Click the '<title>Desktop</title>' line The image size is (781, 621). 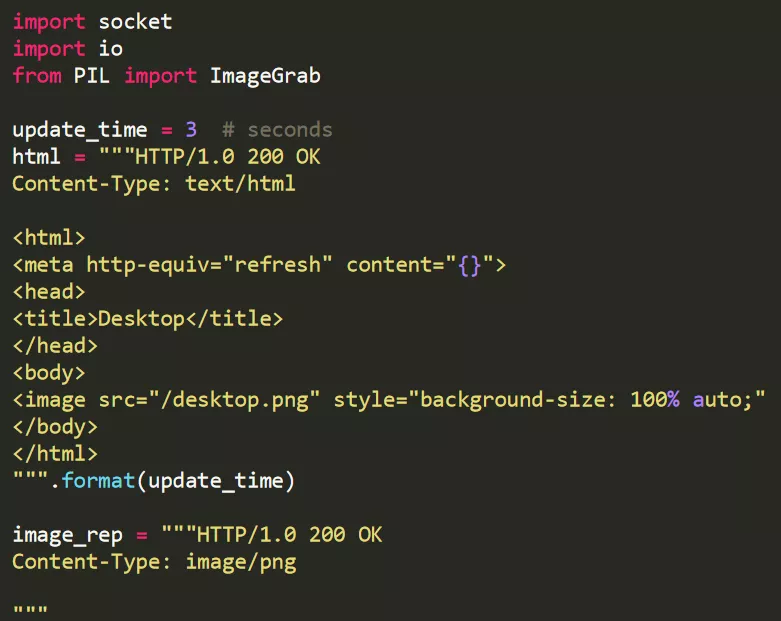(x=147, y=319)
